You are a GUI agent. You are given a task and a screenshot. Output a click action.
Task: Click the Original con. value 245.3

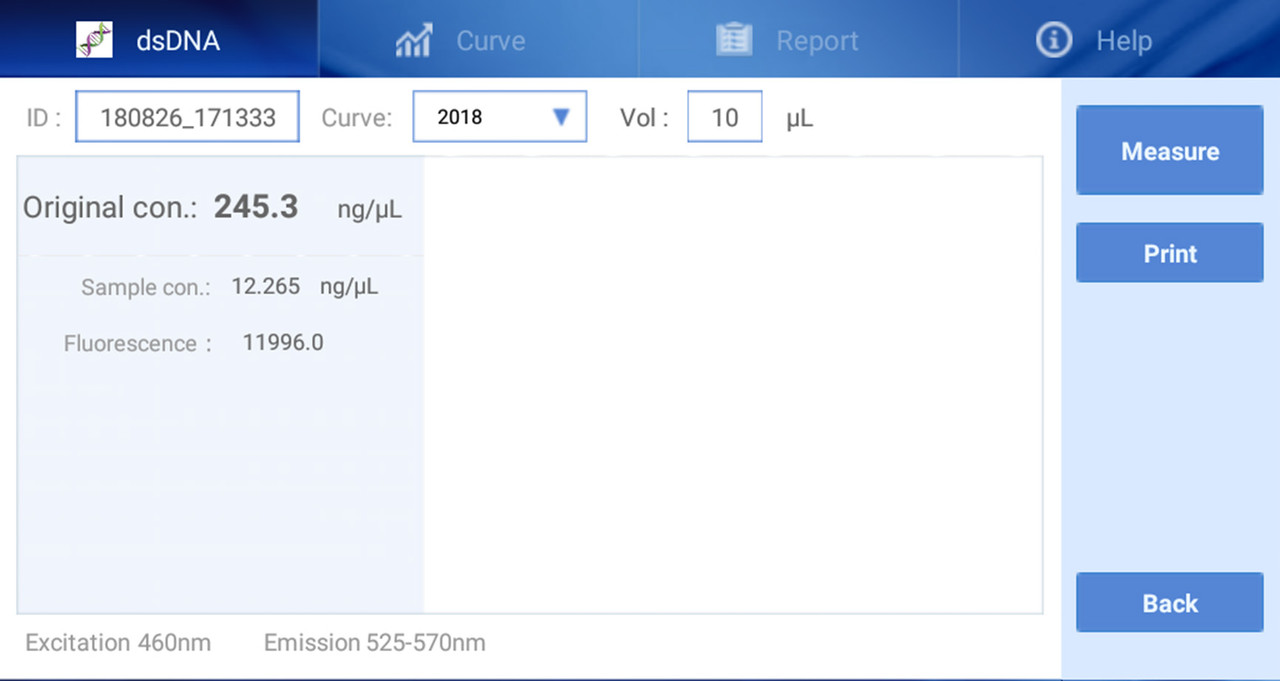pyautogui.click(x=256, y=207)
